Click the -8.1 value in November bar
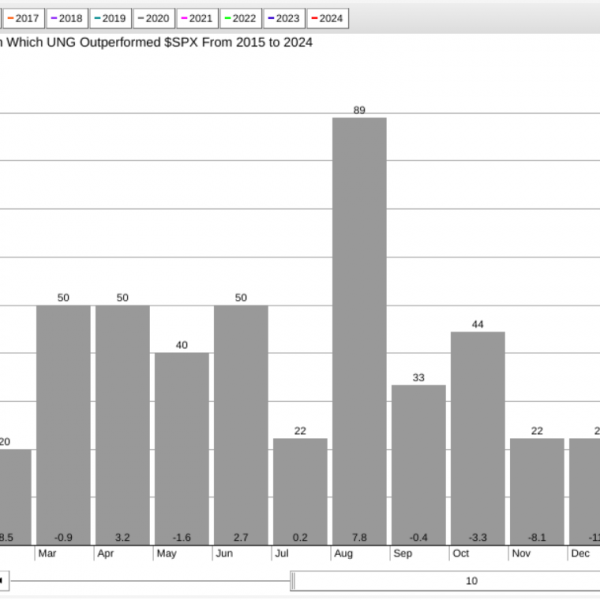The image size is (600, 600). 537,538
